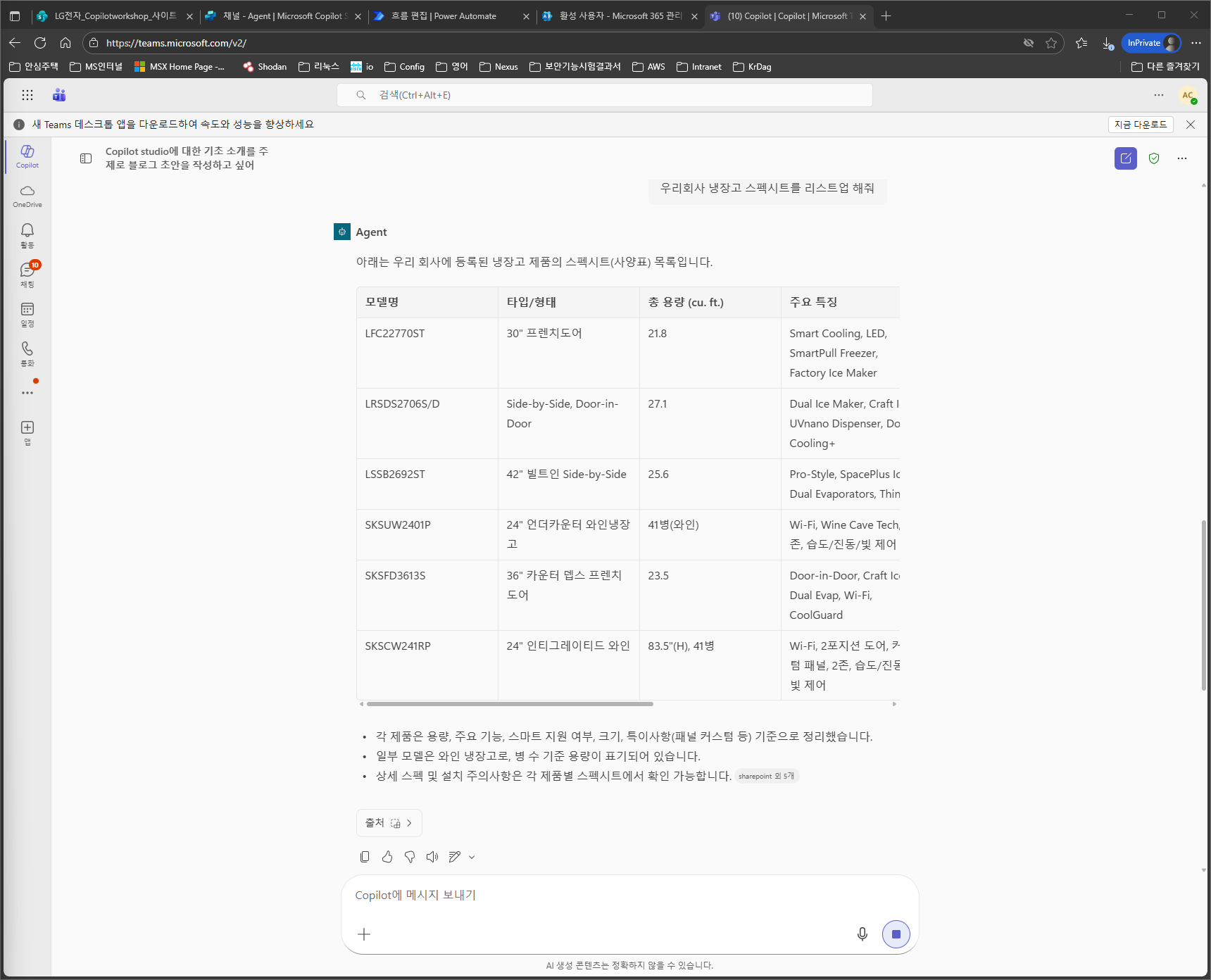The image size is (1211, 980).
Task: Open a new browser tab
Action: [886, 15]
